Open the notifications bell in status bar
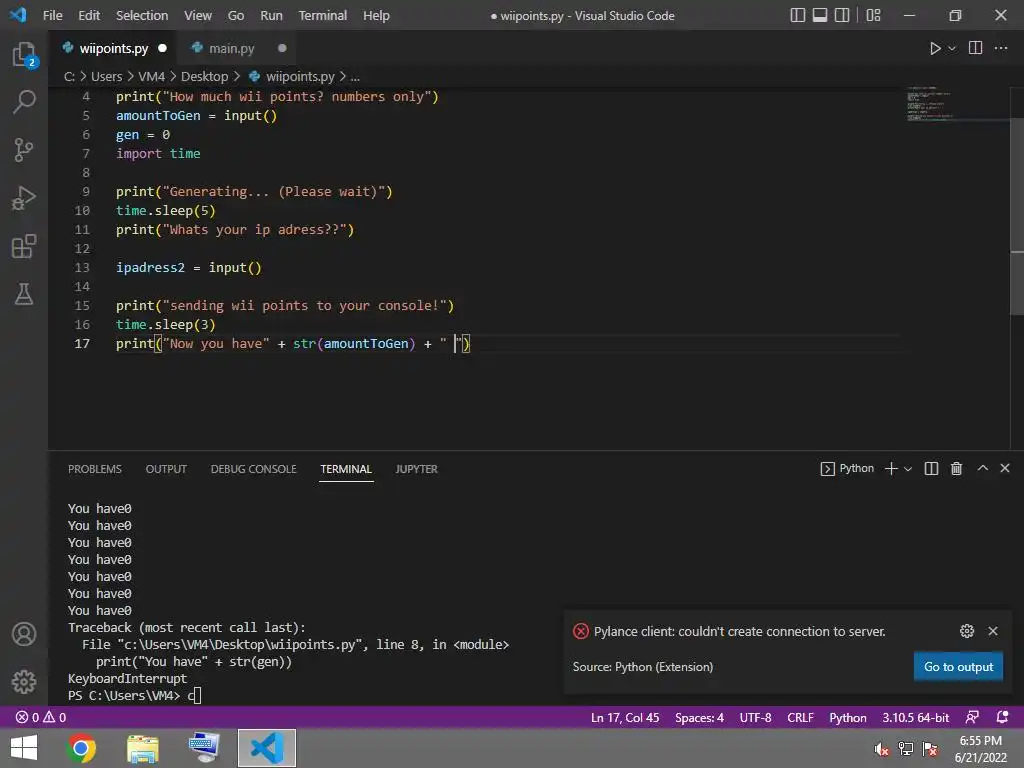 tap(1002, 717)
